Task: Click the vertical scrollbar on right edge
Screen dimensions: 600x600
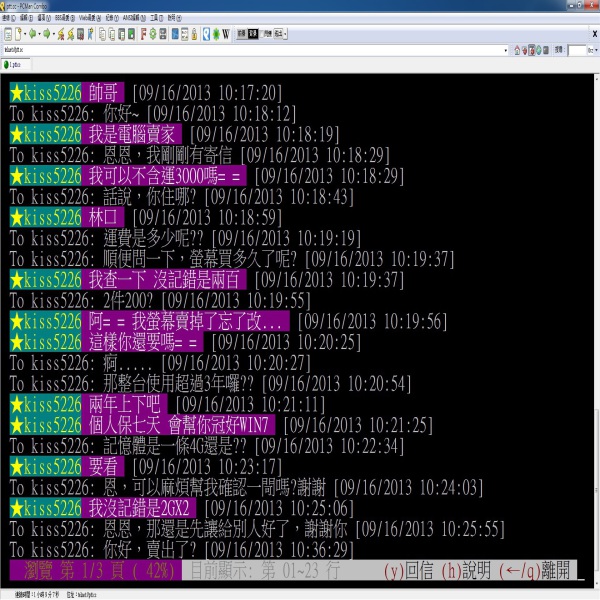Action: click(597, 329)
